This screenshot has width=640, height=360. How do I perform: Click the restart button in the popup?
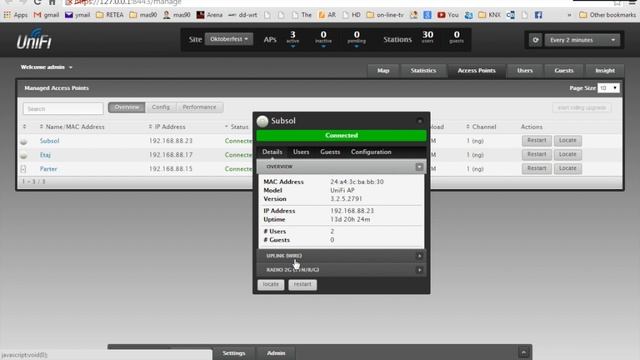pos(302,284)
